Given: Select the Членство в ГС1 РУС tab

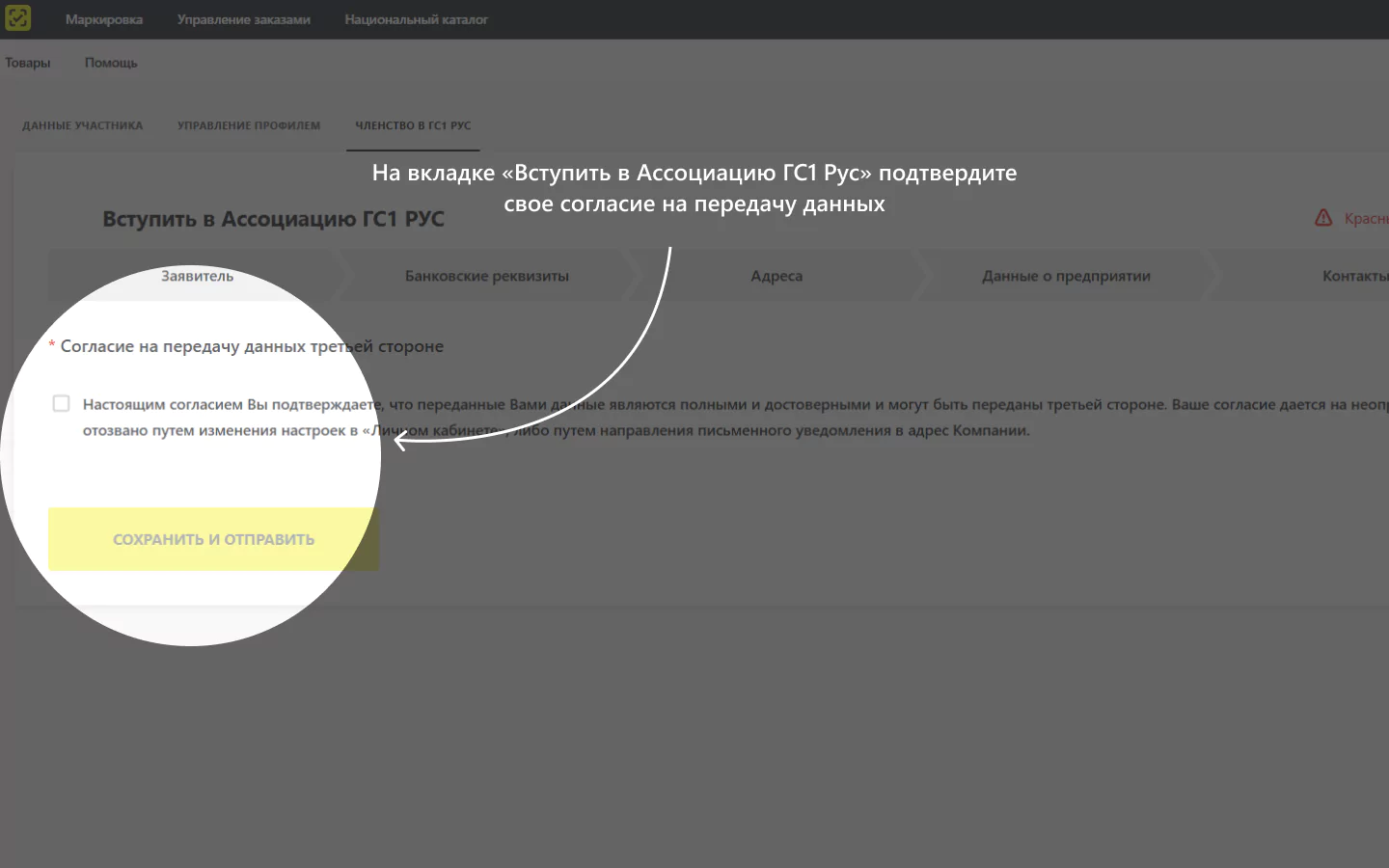Looking at the screenshot, I should click(x=413, y=125).
